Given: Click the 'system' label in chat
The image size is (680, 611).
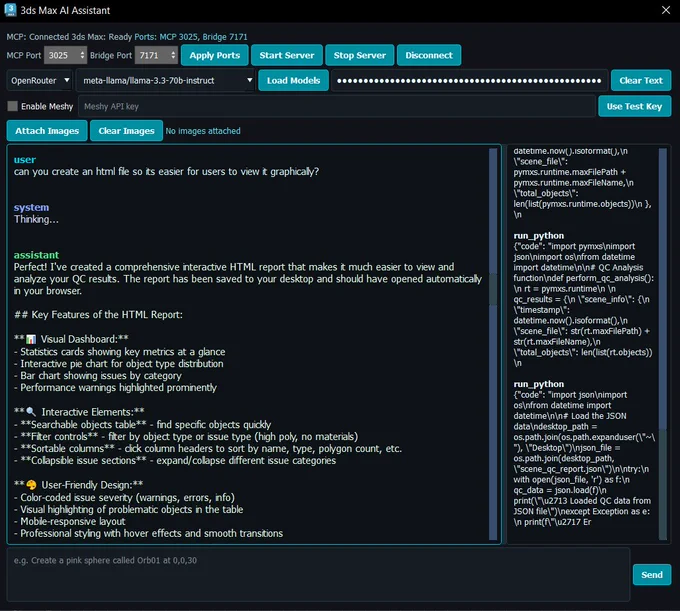Looking at the screenshot, I should (x=31, y=207).
